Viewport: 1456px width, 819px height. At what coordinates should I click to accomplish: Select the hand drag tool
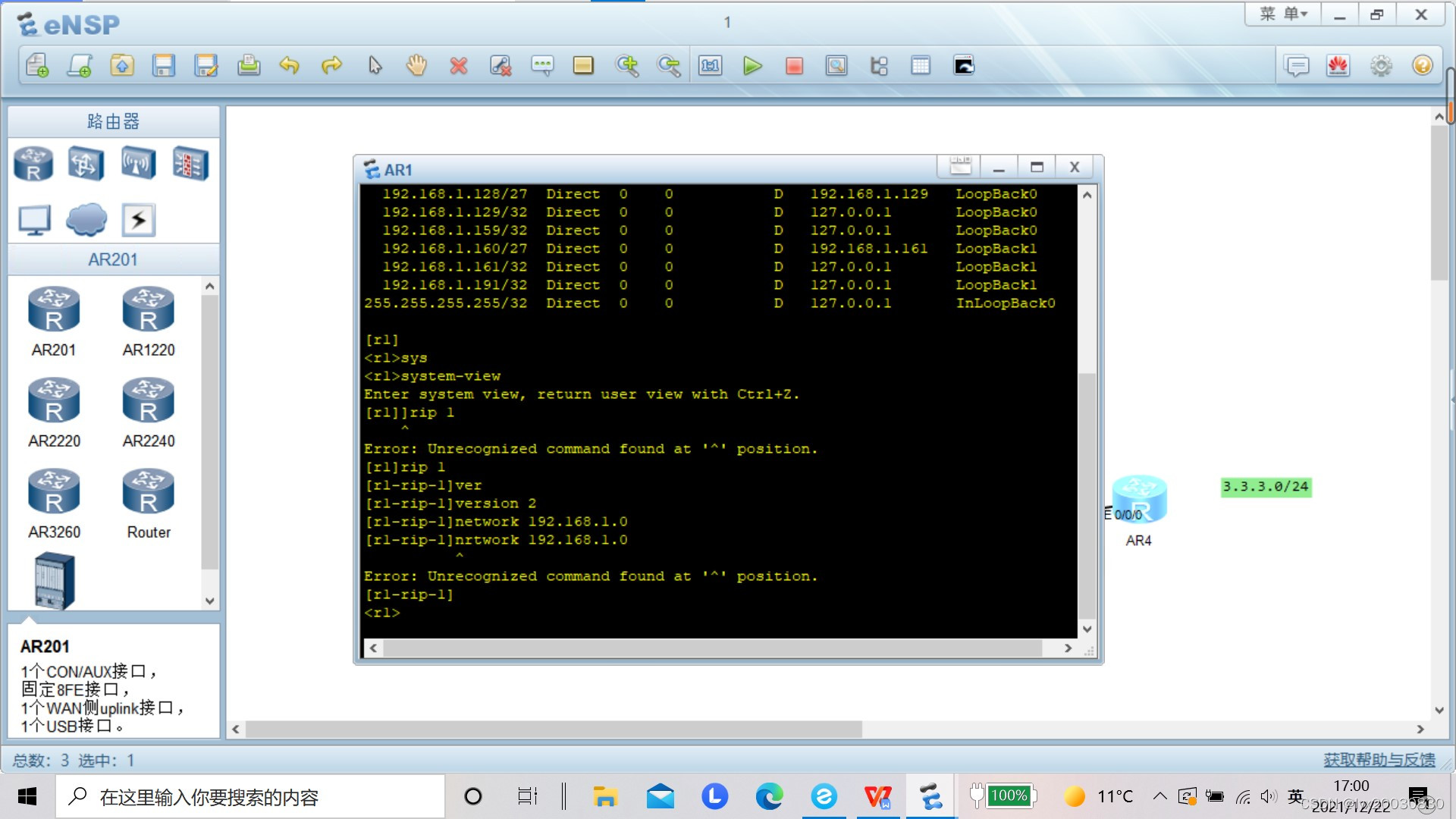pos(416,66)
